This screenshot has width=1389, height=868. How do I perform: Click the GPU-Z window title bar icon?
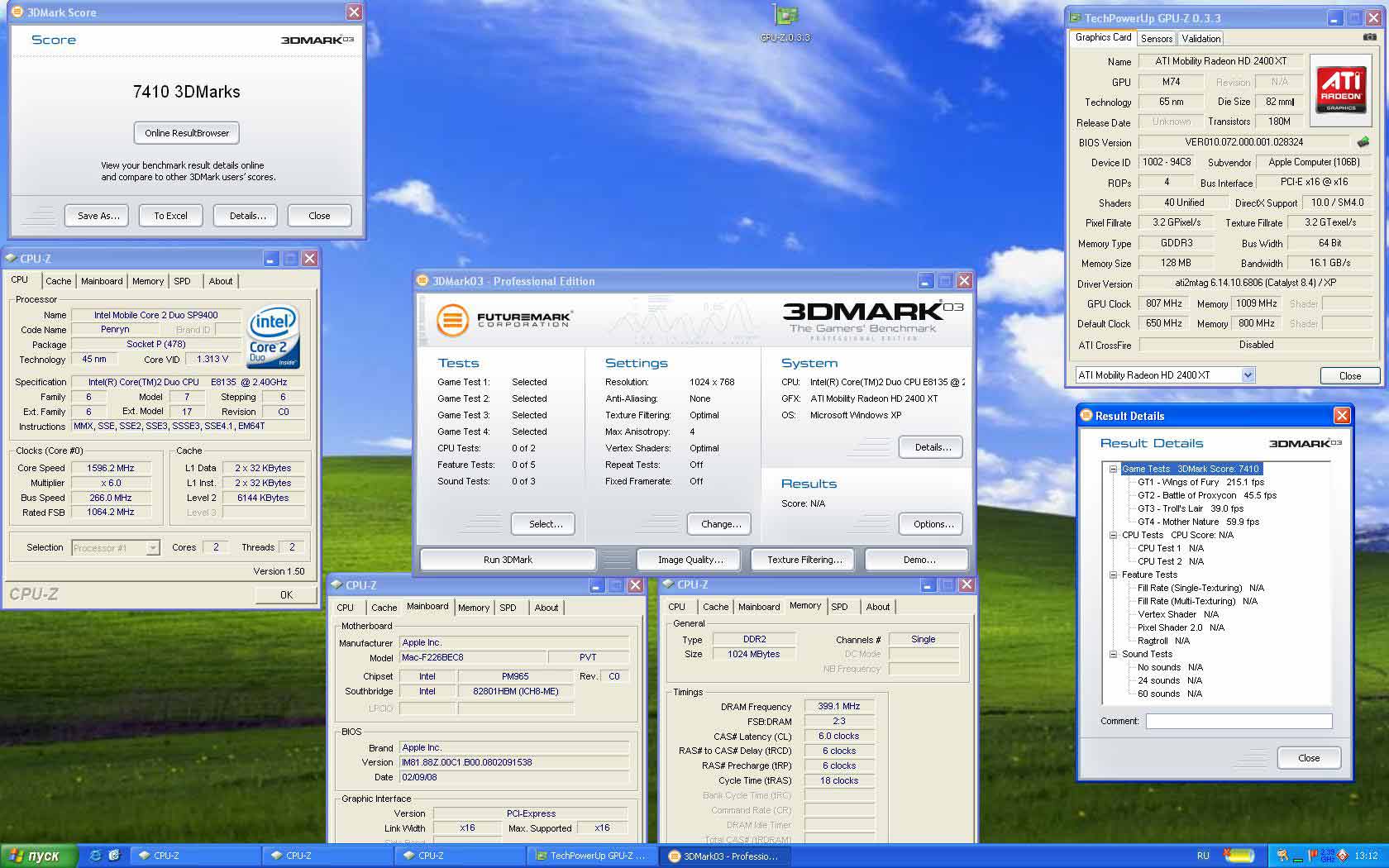tap(1075, 17)
